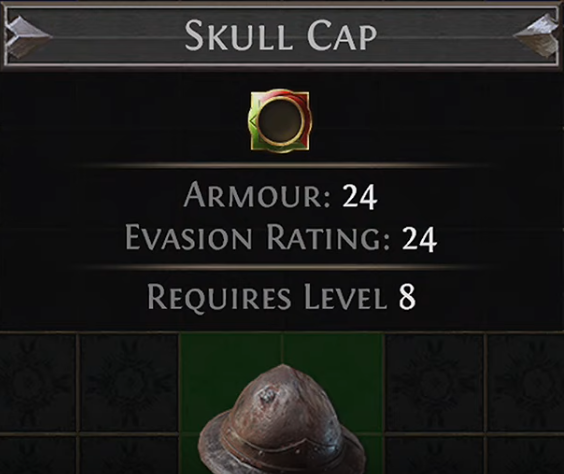The width and height of the screenshot is (564, 474).
Task: Click the Skull Cap title text
Action: 281,36
